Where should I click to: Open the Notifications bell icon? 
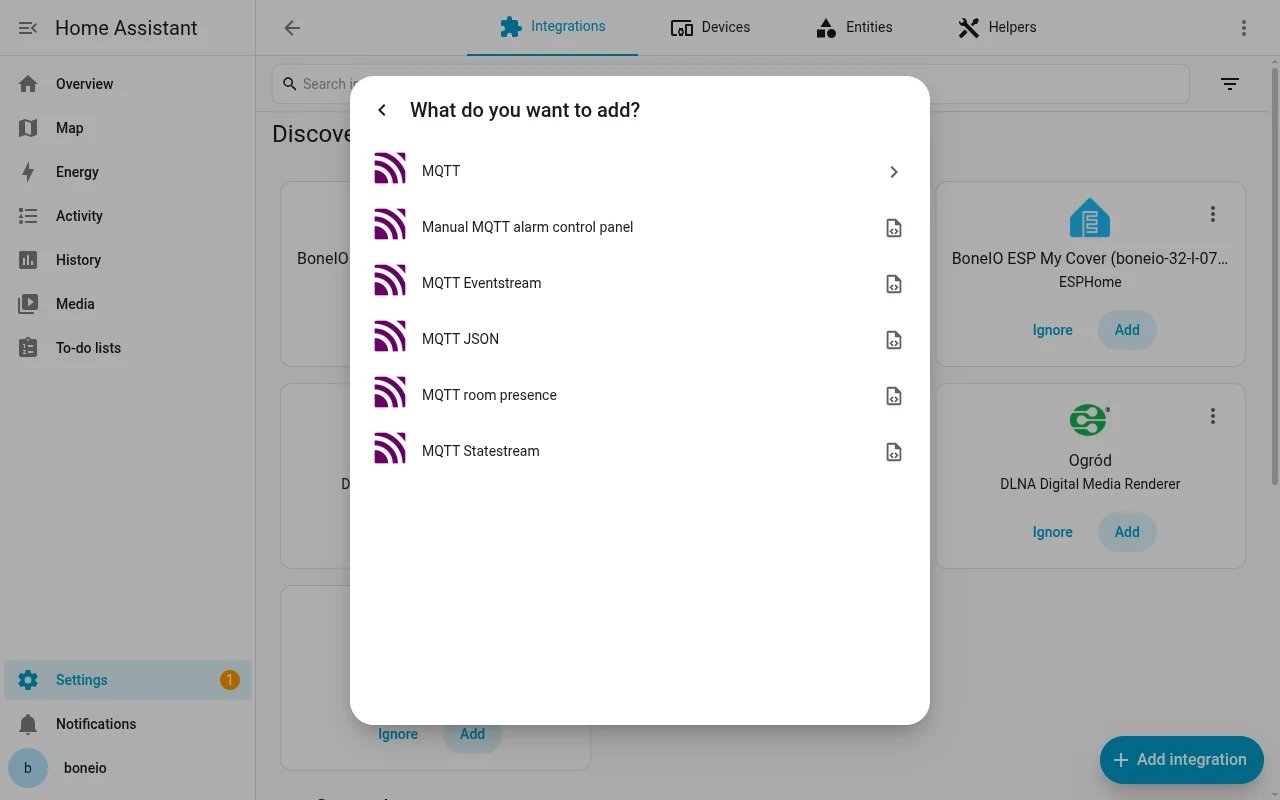28,724
